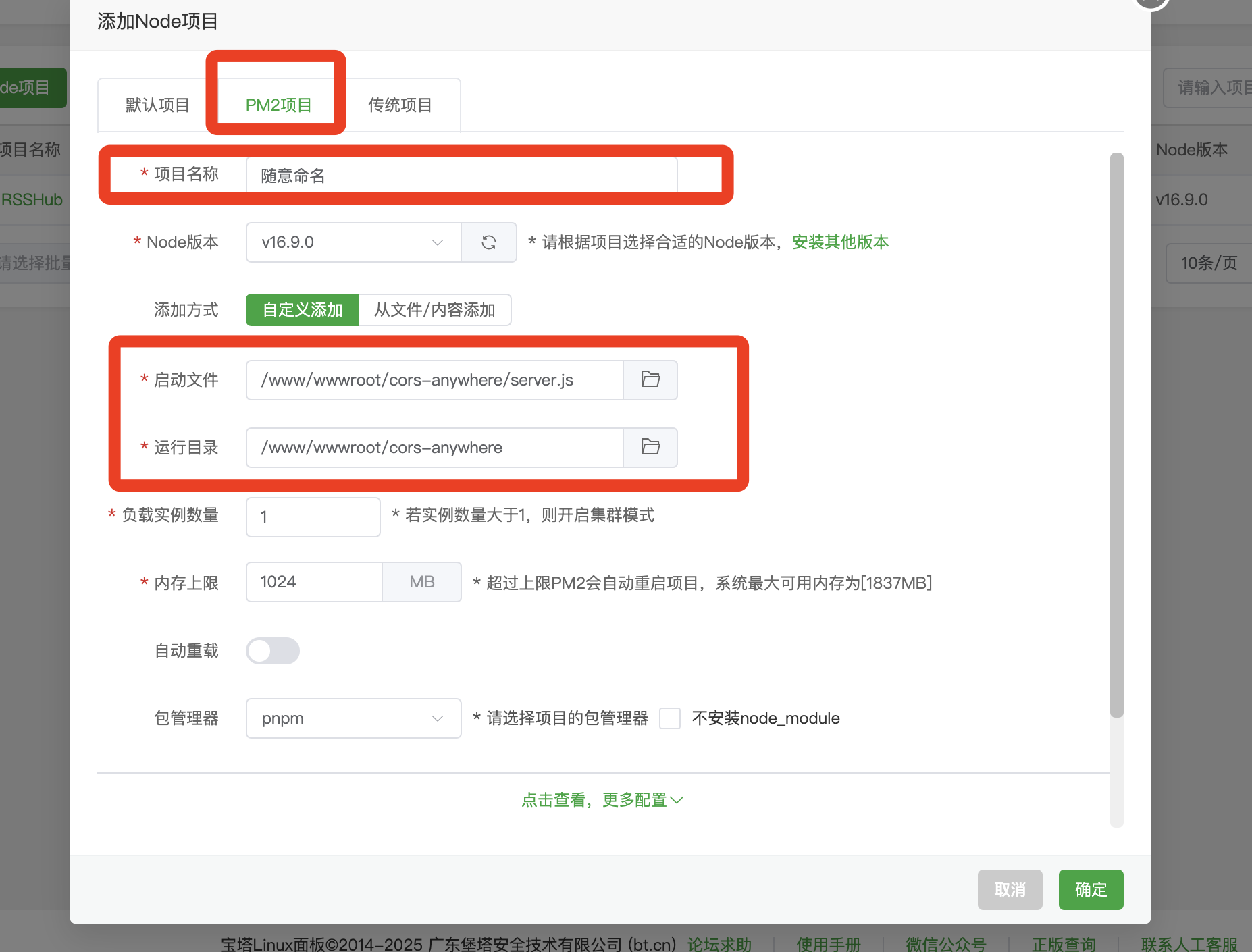Screen dimensions: 1252x952
Task: Open folder browser for startup file
Action: click(650, 380)
